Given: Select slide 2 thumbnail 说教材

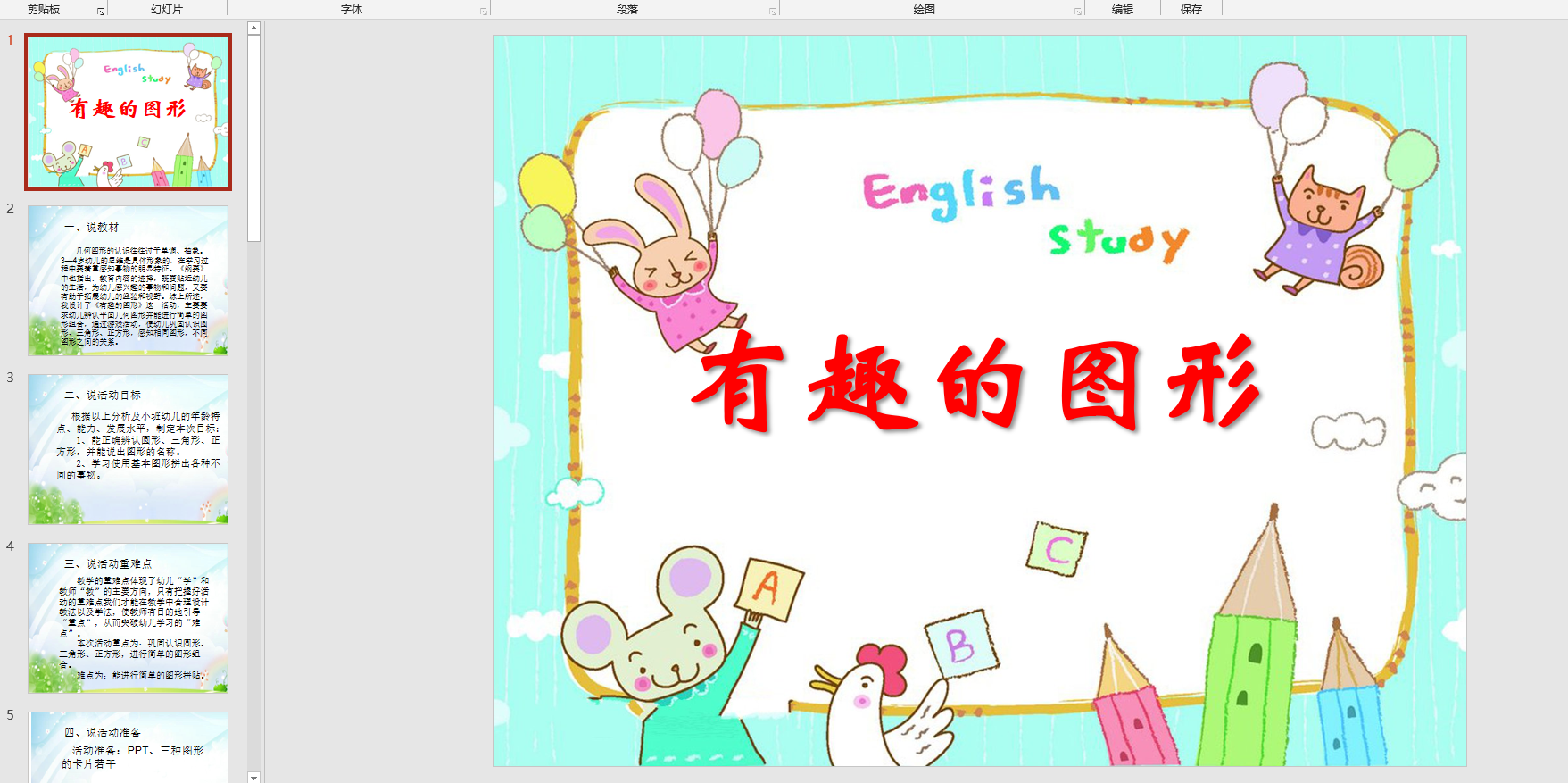Looking at the screenshot, I should (129, 280).
